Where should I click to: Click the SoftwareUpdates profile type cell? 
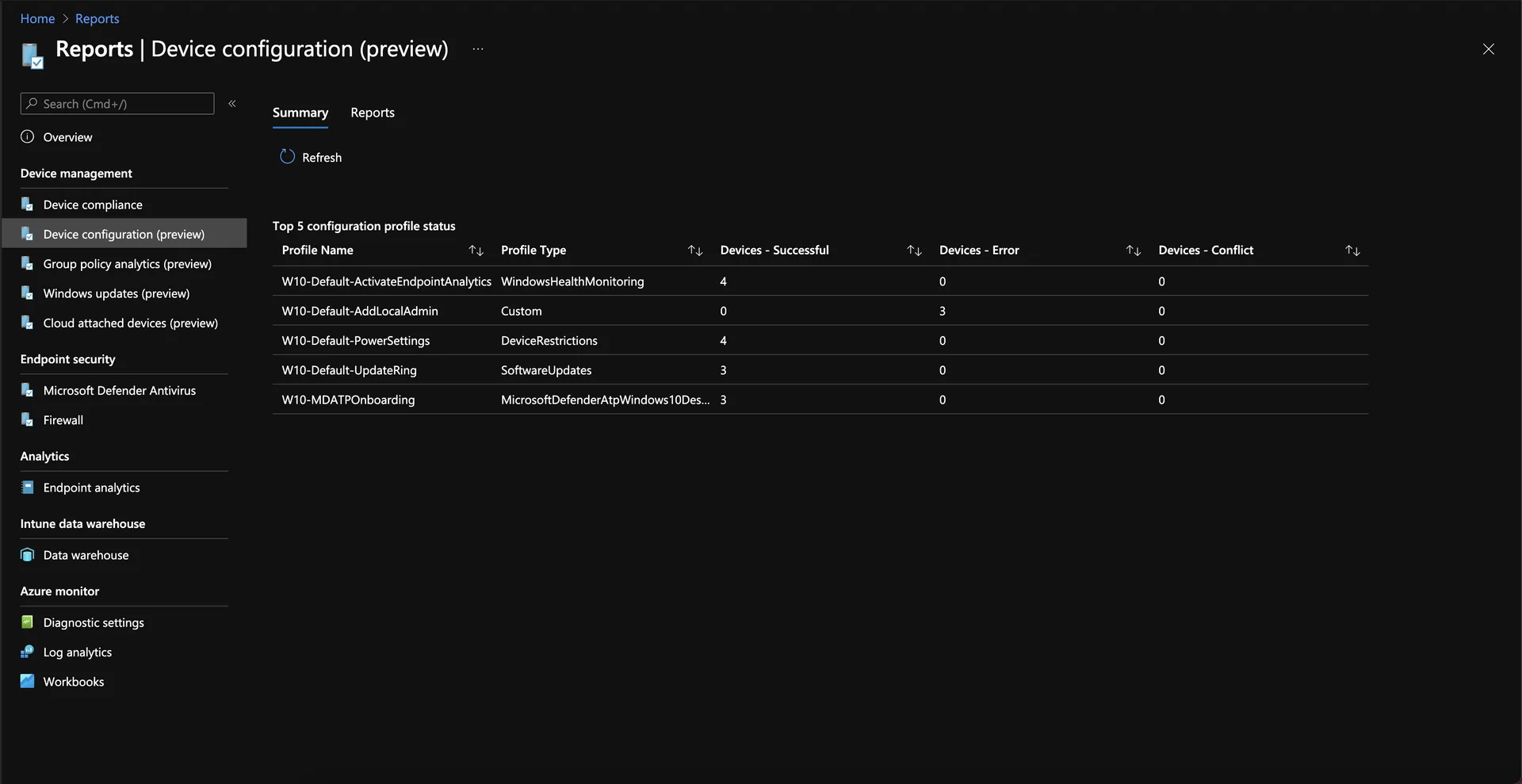coord(546,370)
